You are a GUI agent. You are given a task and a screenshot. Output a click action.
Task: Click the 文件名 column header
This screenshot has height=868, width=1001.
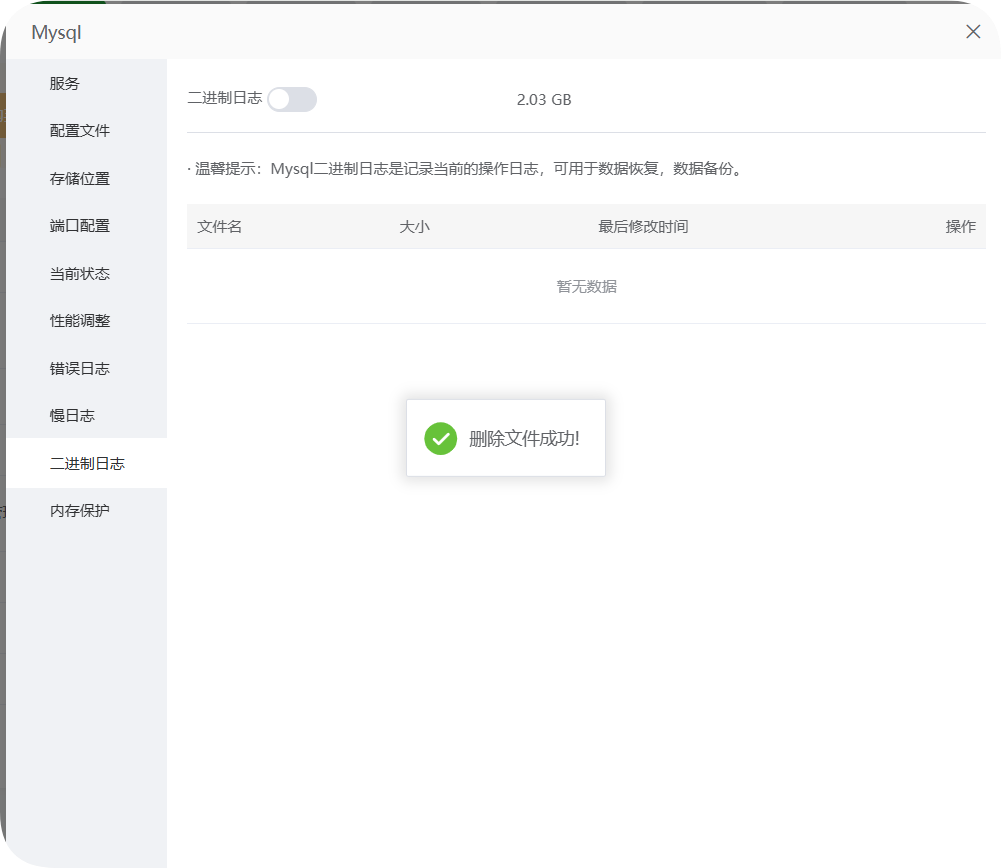tap(220, 227)
